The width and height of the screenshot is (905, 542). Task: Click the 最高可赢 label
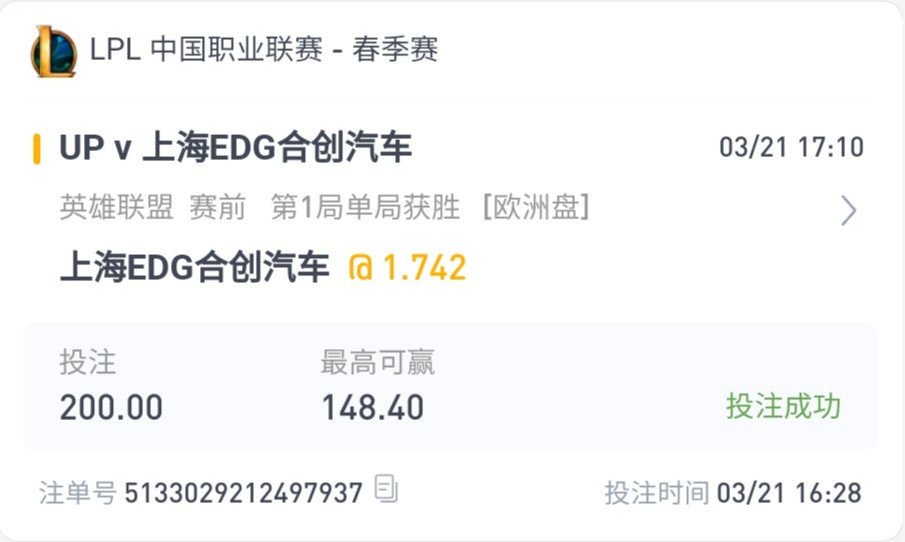point(377,362)
